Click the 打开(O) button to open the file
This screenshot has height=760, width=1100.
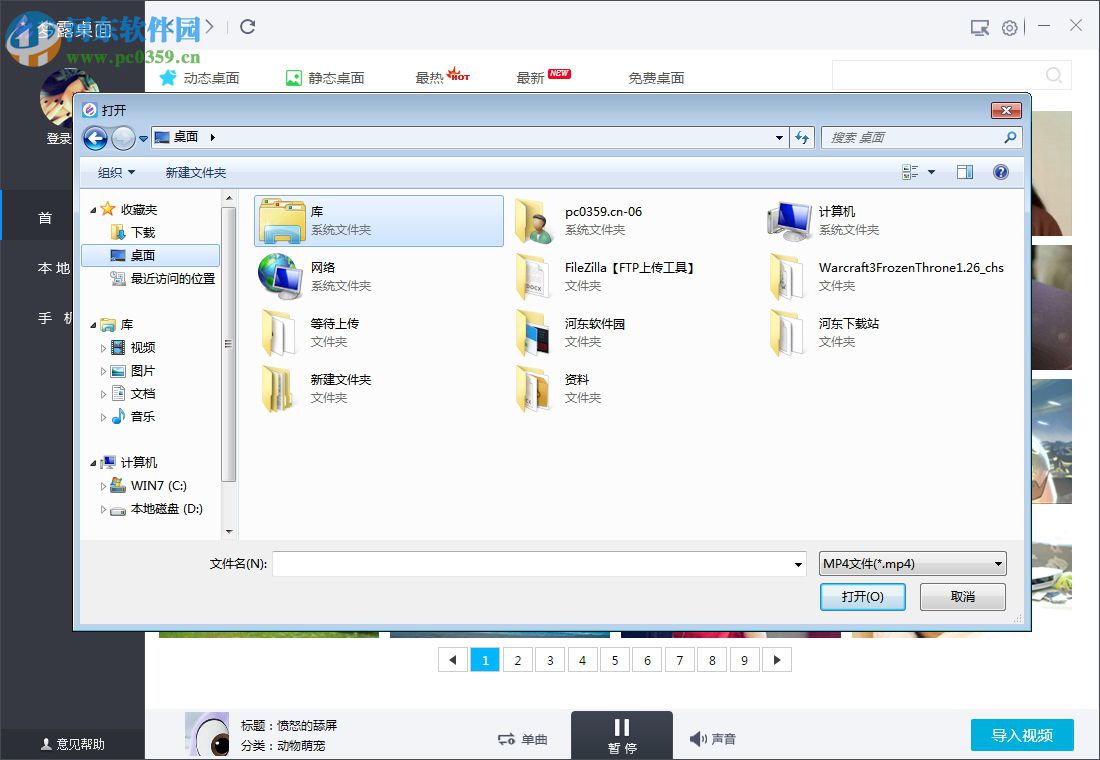862,596
